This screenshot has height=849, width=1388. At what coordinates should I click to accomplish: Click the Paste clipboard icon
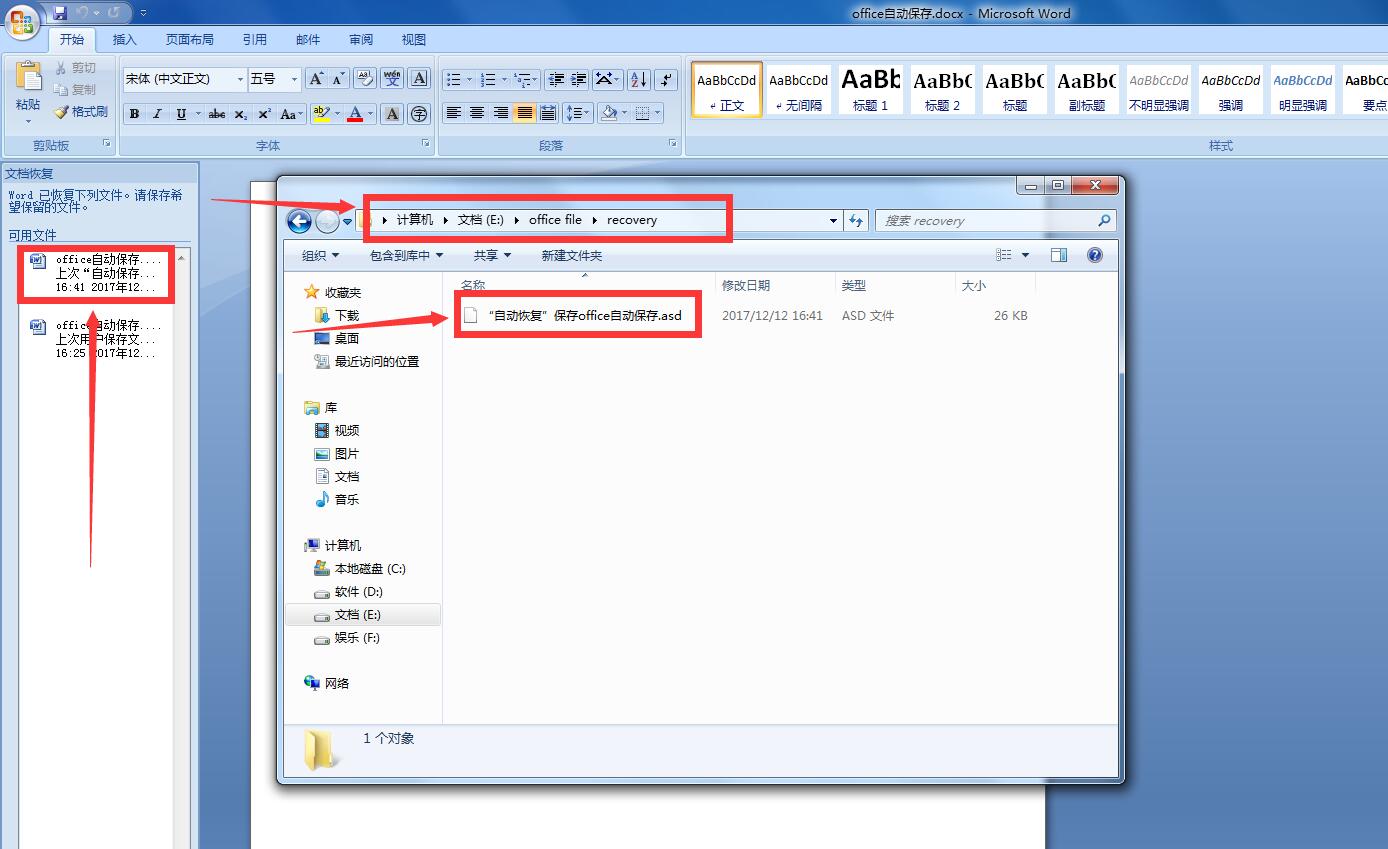pos(29,76)
